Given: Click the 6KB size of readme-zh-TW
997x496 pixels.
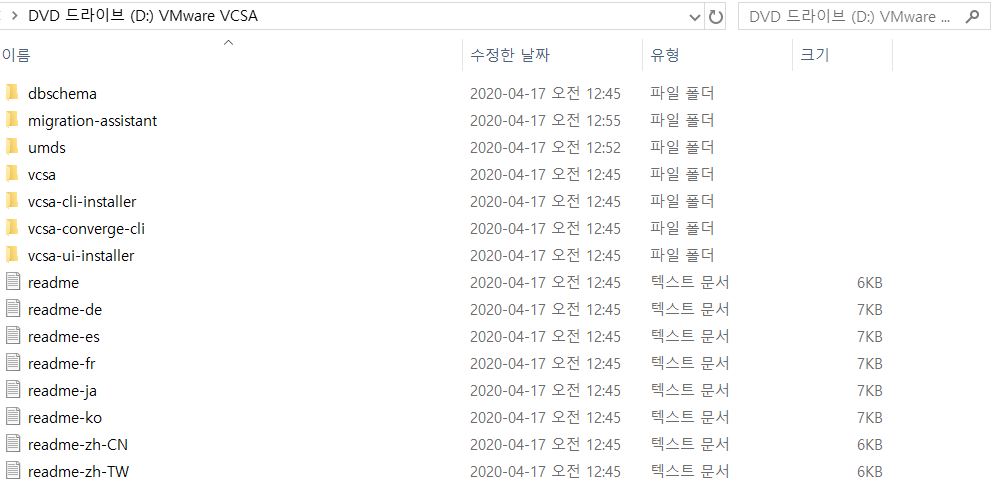Looking at the screenshot, I should (869, 472).
